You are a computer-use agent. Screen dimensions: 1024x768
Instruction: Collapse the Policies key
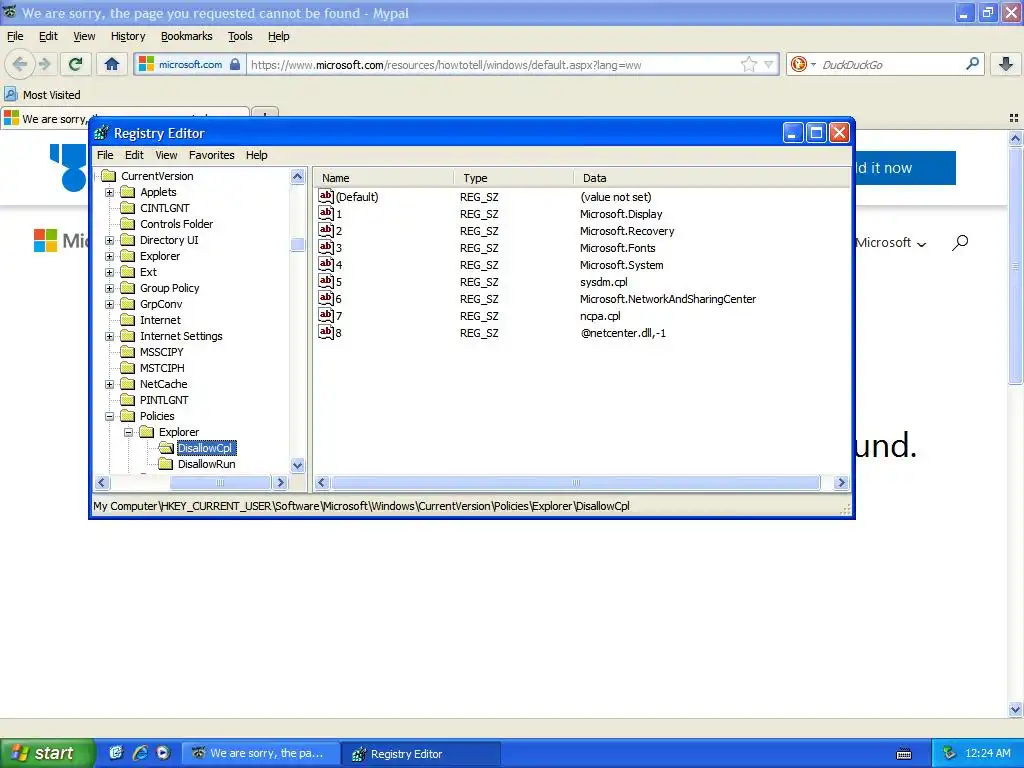[x=110, y=416]
